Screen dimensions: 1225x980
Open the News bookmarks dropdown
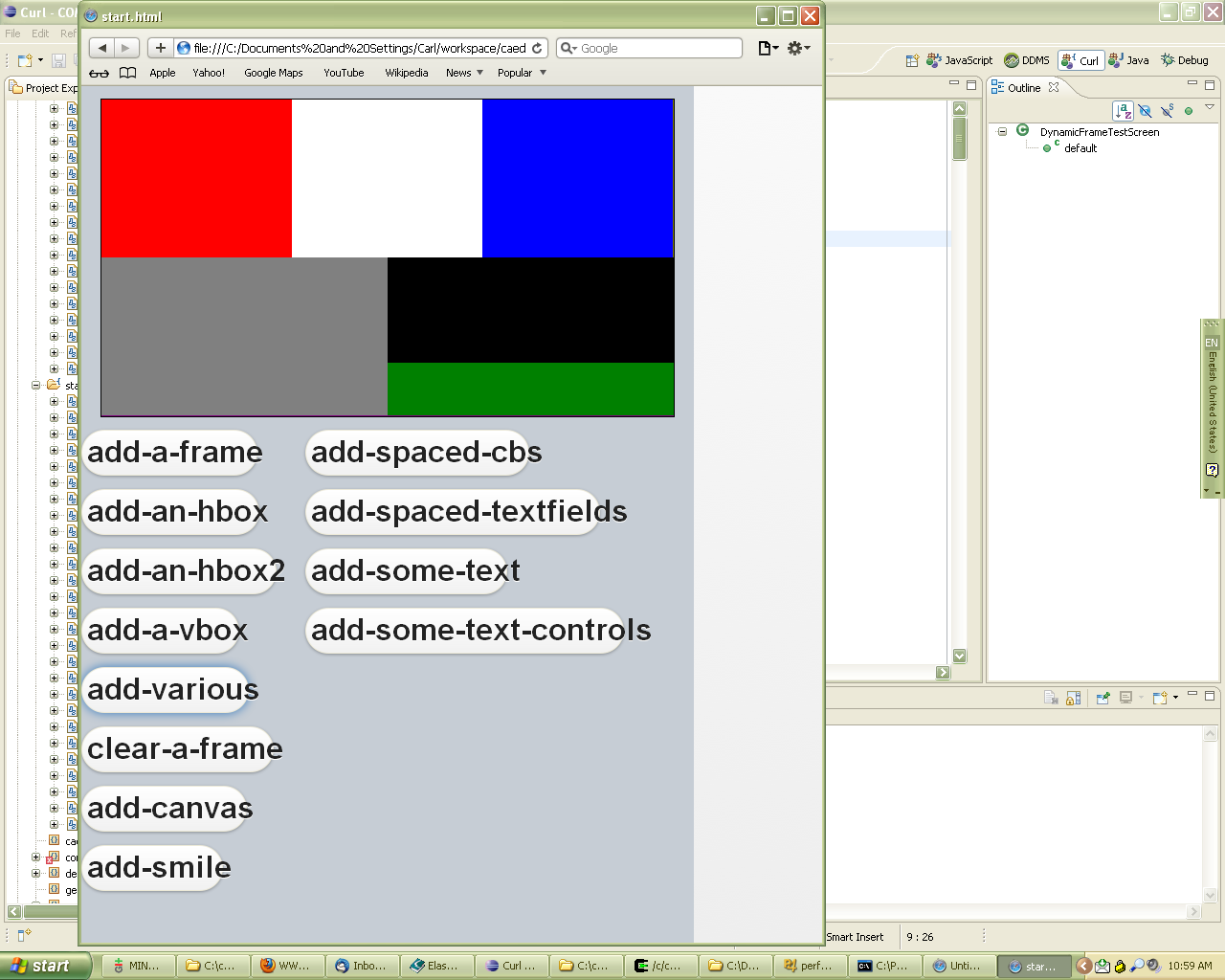pyautogui.click(x=464, y=73)
